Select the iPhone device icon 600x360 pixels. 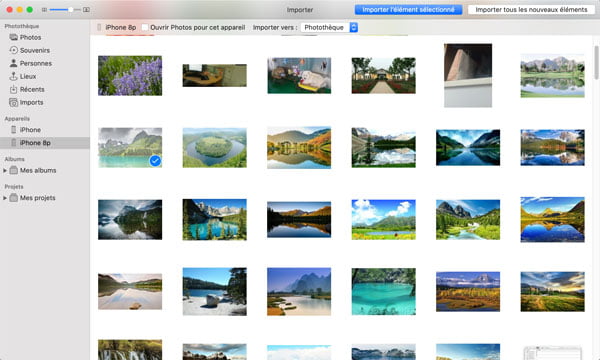point(13,130)
